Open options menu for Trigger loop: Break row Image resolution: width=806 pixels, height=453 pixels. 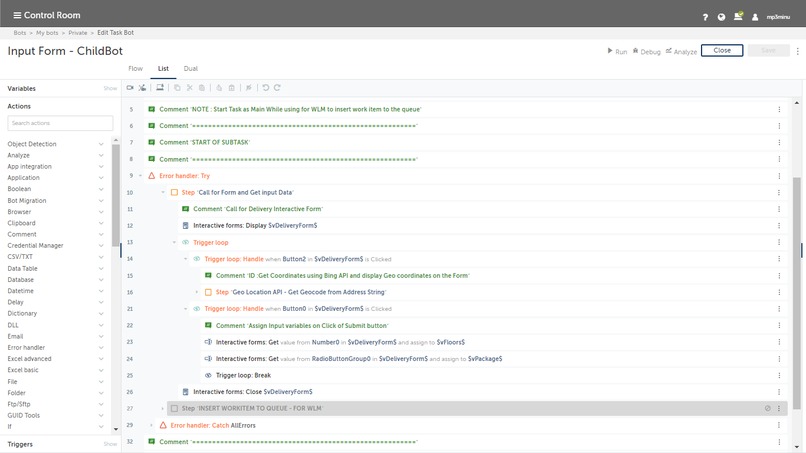[x=779, y=375]
